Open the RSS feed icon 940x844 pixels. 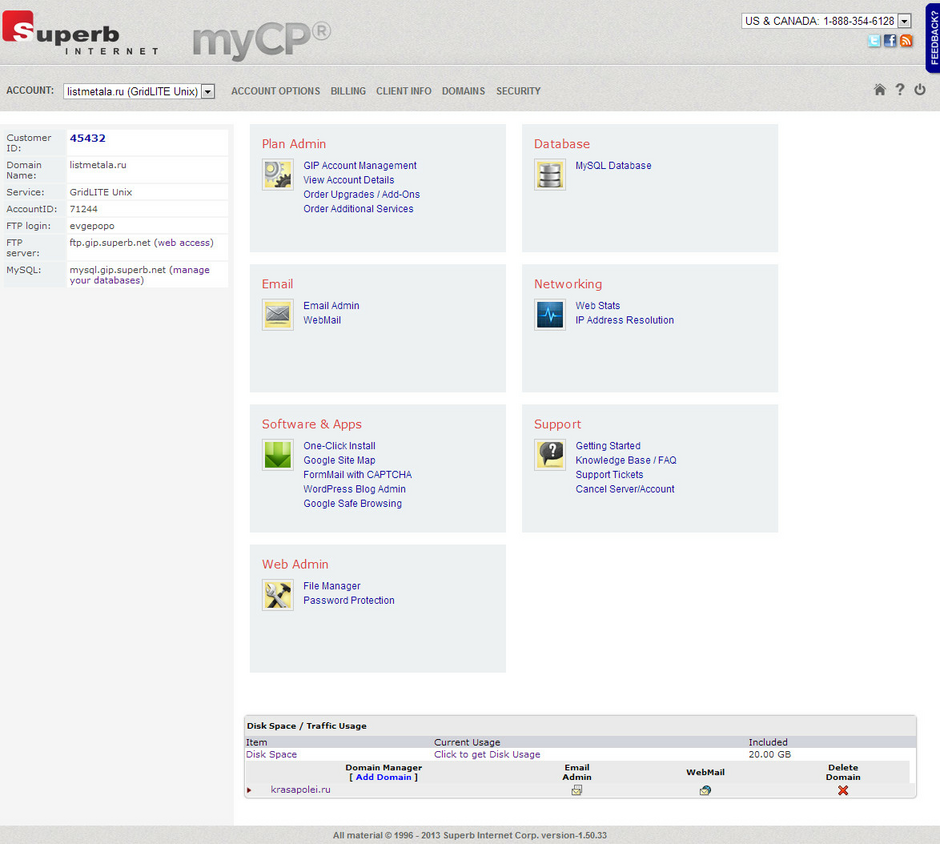tap(906, 41)
